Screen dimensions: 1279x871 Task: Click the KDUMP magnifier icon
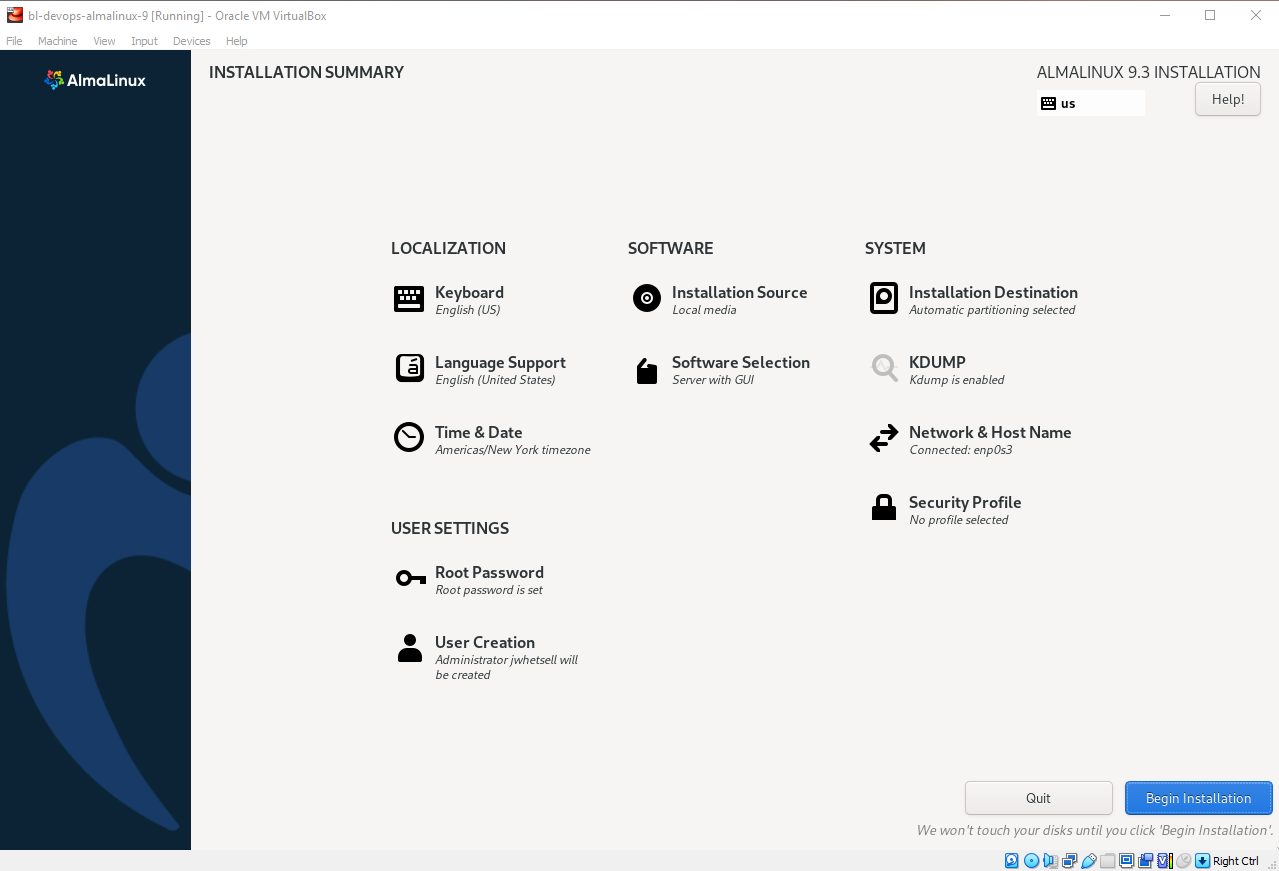884,368
